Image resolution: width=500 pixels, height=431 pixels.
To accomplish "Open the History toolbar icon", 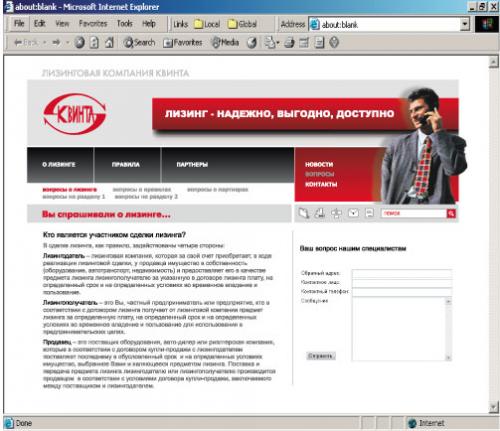I will 252,43.
